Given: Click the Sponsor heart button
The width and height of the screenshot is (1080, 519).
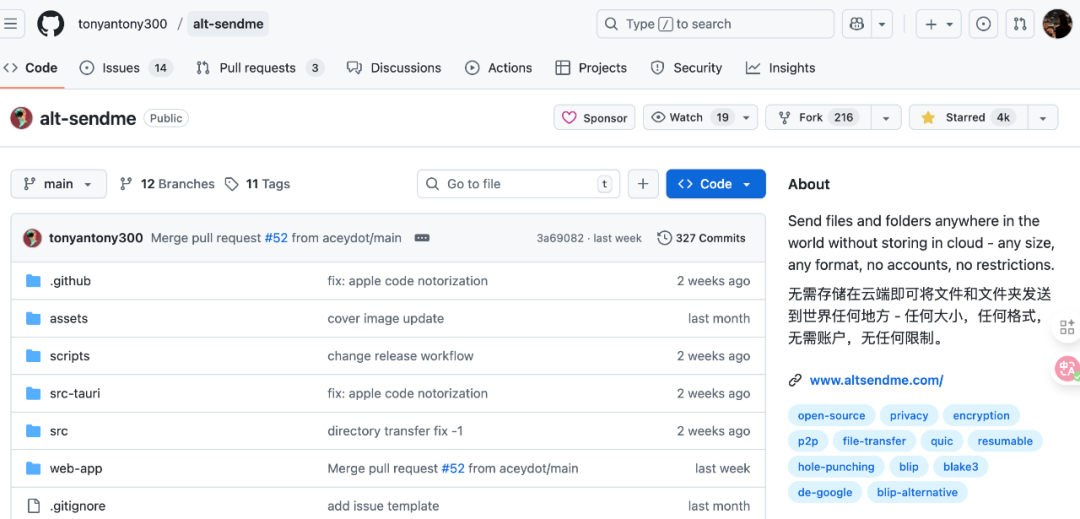Looking at the screenshot, I should click(x=594, y=118).
